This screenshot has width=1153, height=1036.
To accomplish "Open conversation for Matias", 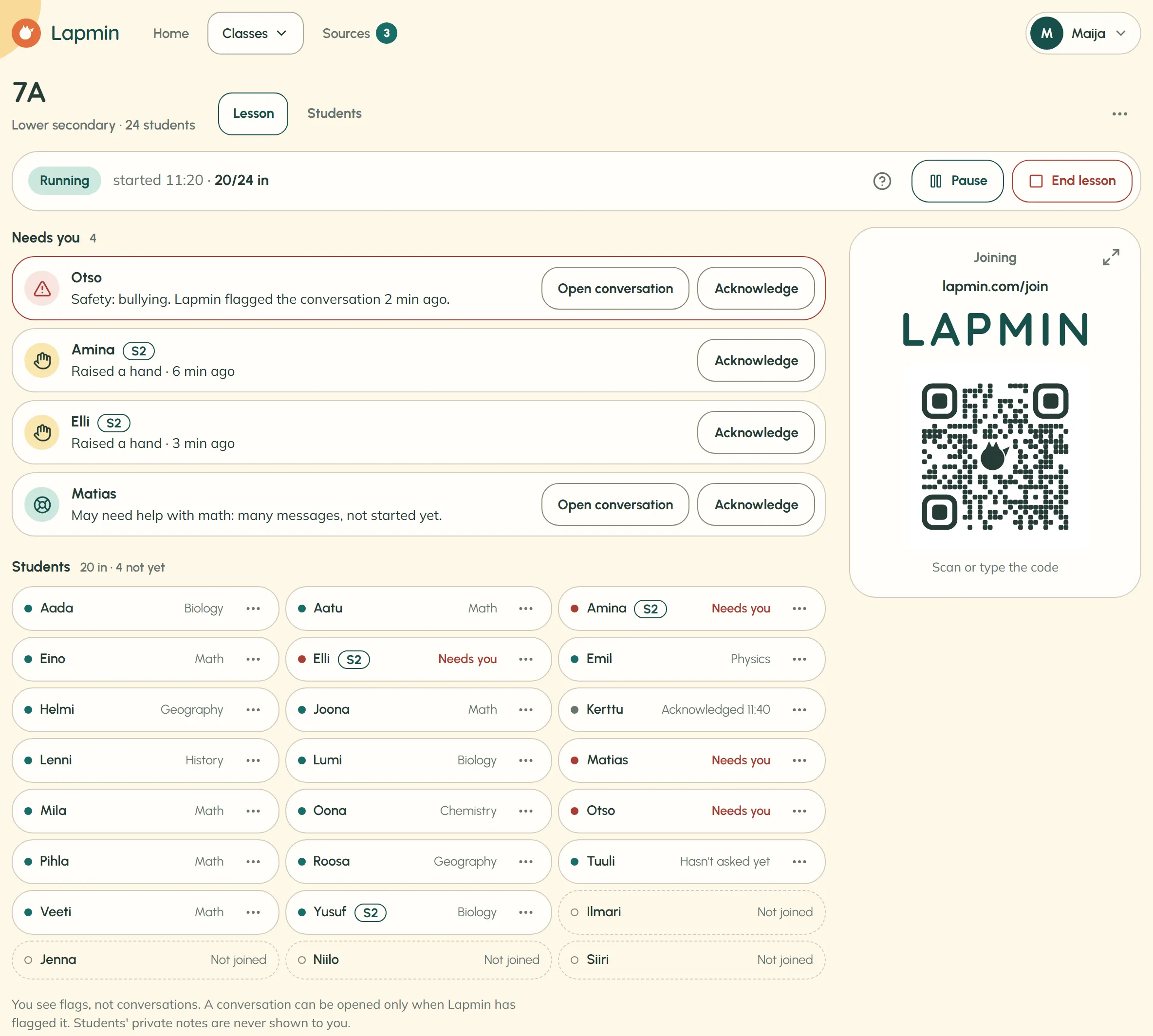I will (615, 504).
